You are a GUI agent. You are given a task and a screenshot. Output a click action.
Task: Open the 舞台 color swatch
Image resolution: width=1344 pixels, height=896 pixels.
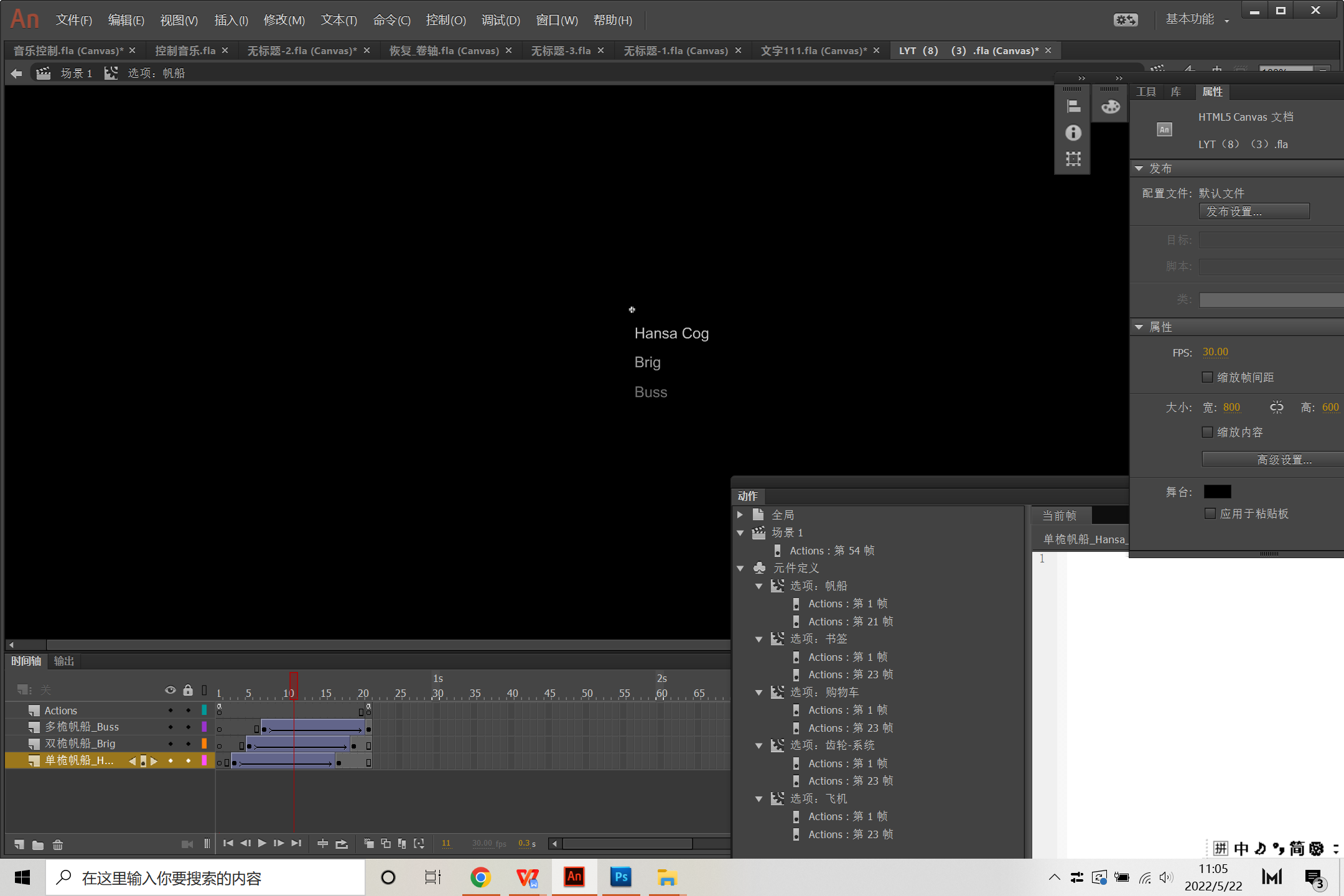[1217, 492]
